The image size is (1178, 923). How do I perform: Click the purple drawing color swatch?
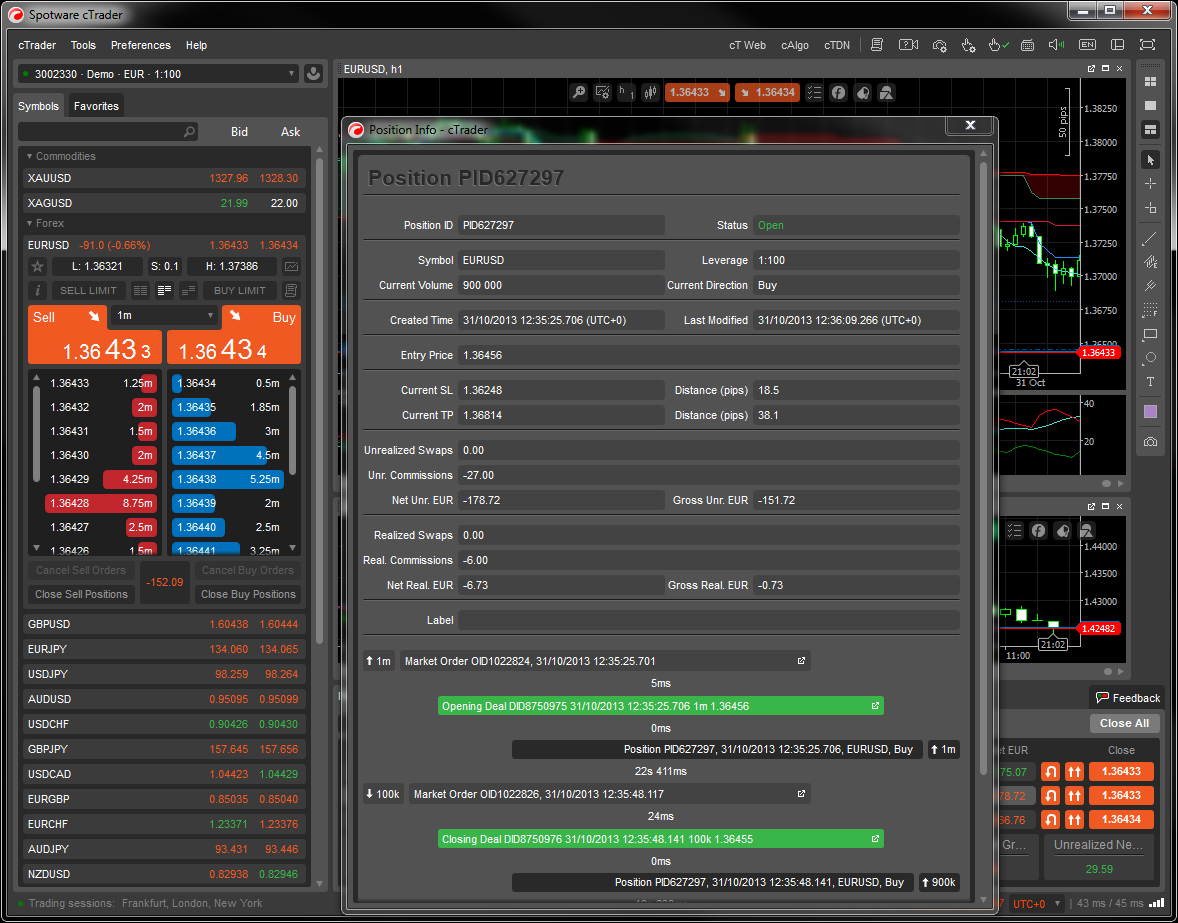pyautogui.click(x=1150, y=412)
